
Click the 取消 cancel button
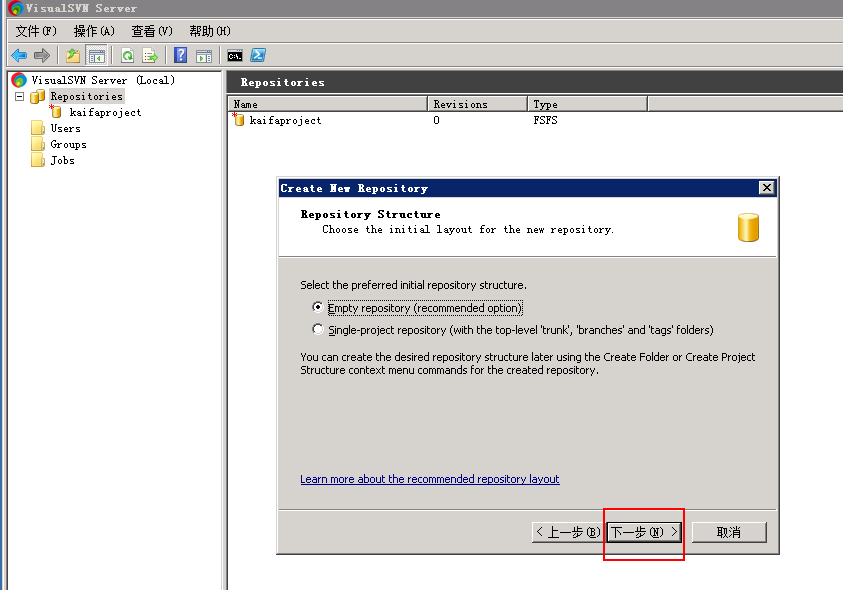click(x=729, y=532)
